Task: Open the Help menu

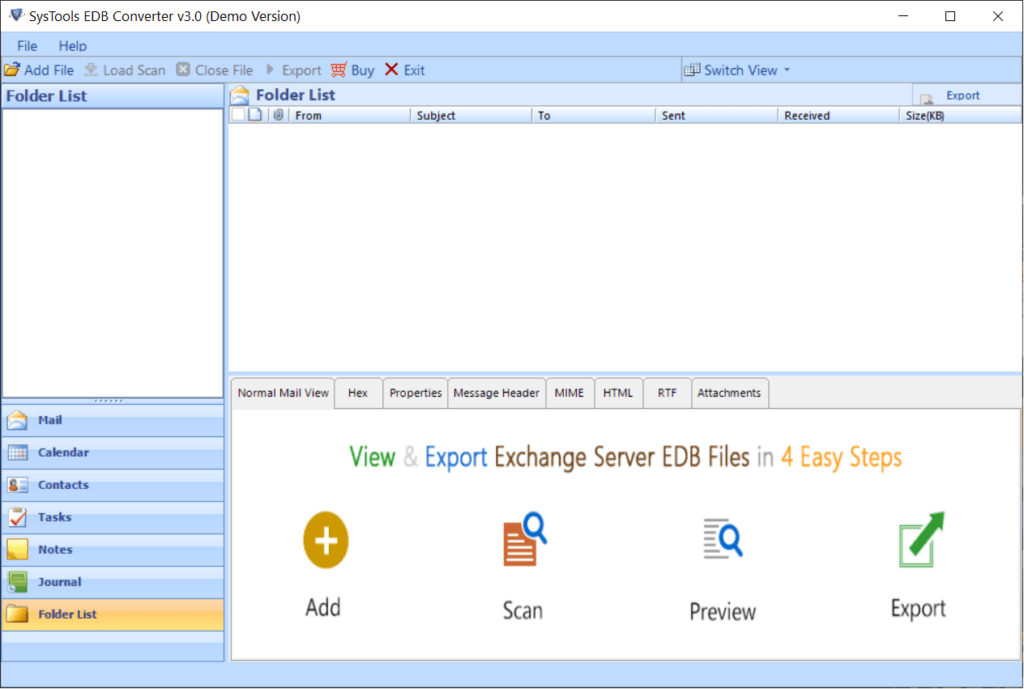Action: pos(72,46)
